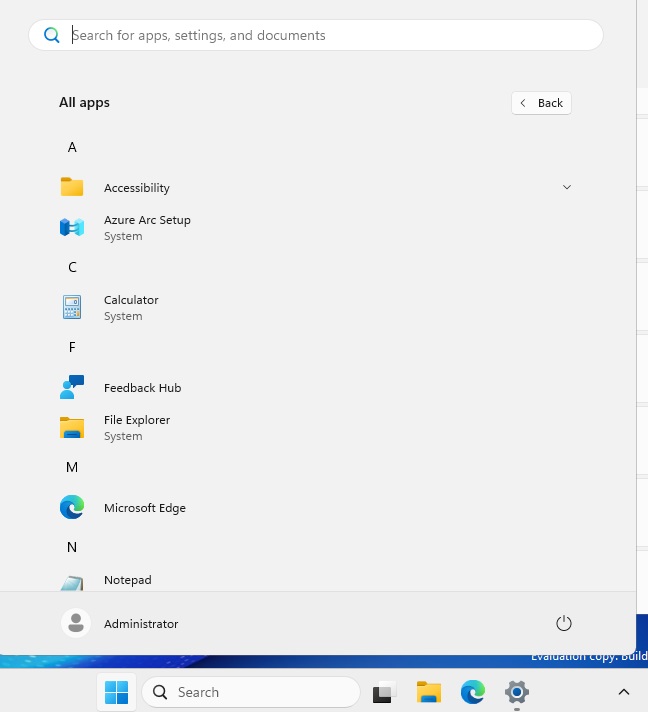Jump to letter A section header
This screenshot has height=712, width=648.
(x=72, y=147)
